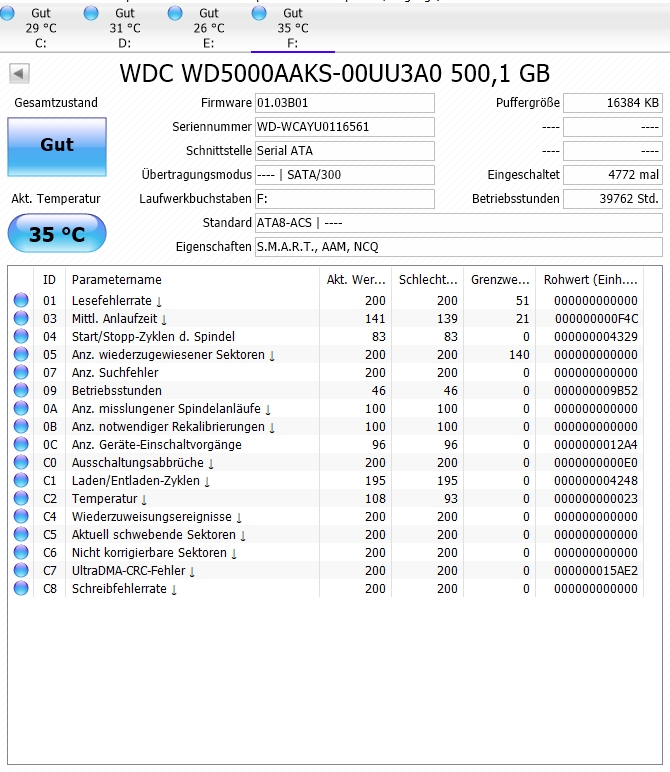Viewport: 670px width, 772px height.
Task: Click the Puffergröße 16384 KB field
Action: [x=613, y=103]
